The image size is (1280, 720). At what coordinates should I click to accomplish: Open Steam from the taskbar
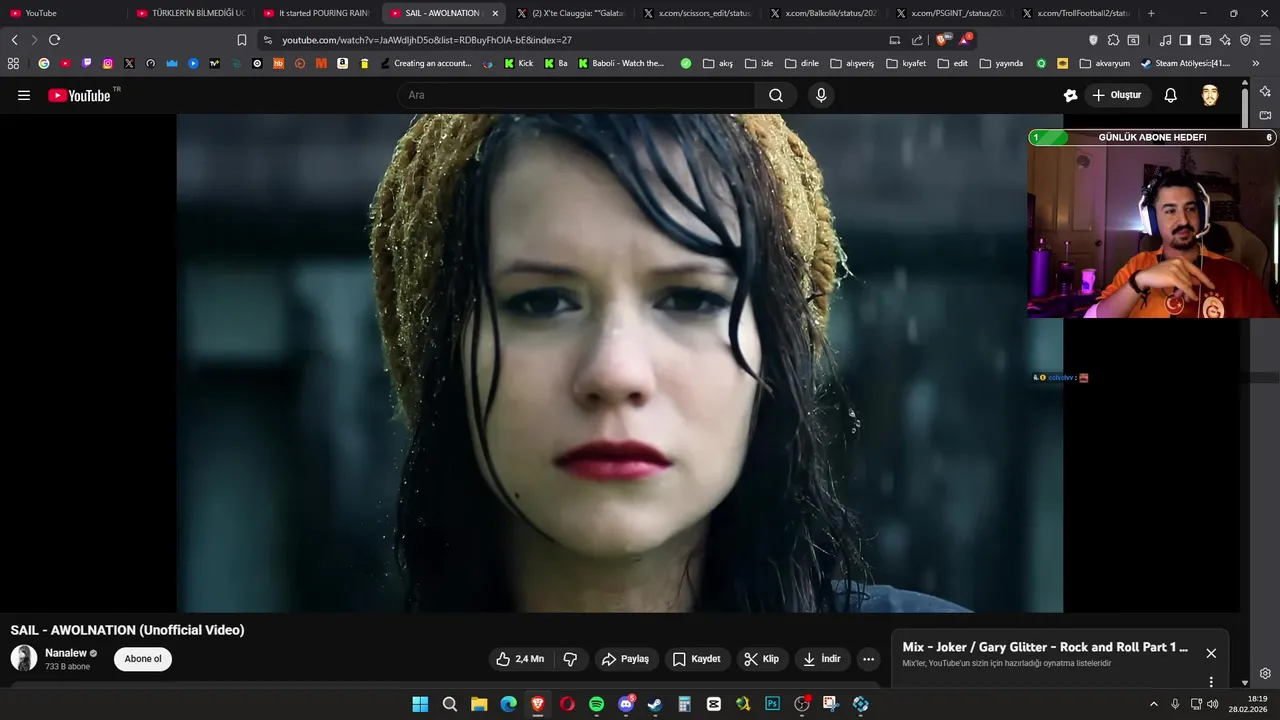point(655,704)
